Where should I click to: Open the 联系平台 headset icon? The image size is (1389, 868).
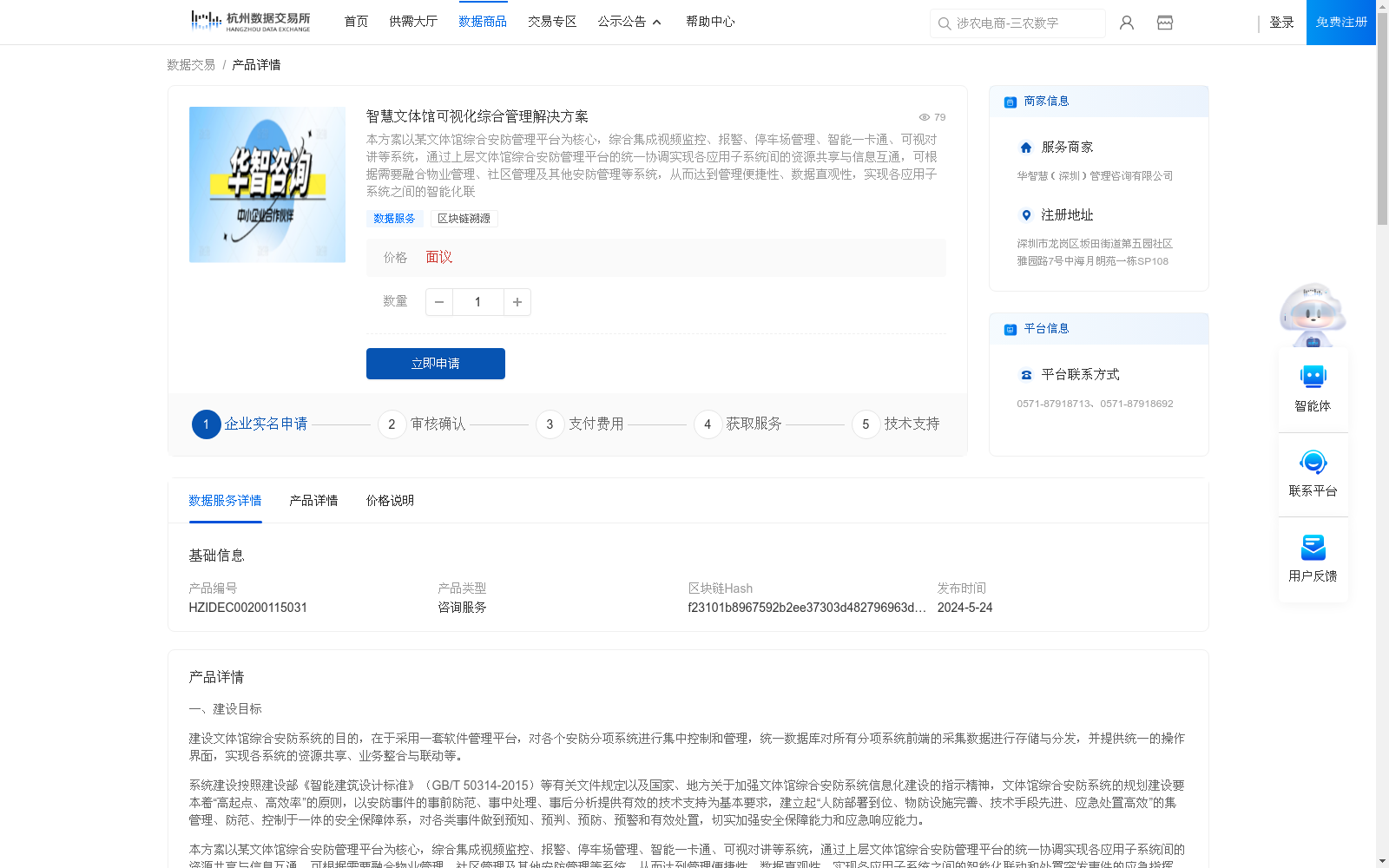pyautogui.click(x=1313, y=462)
